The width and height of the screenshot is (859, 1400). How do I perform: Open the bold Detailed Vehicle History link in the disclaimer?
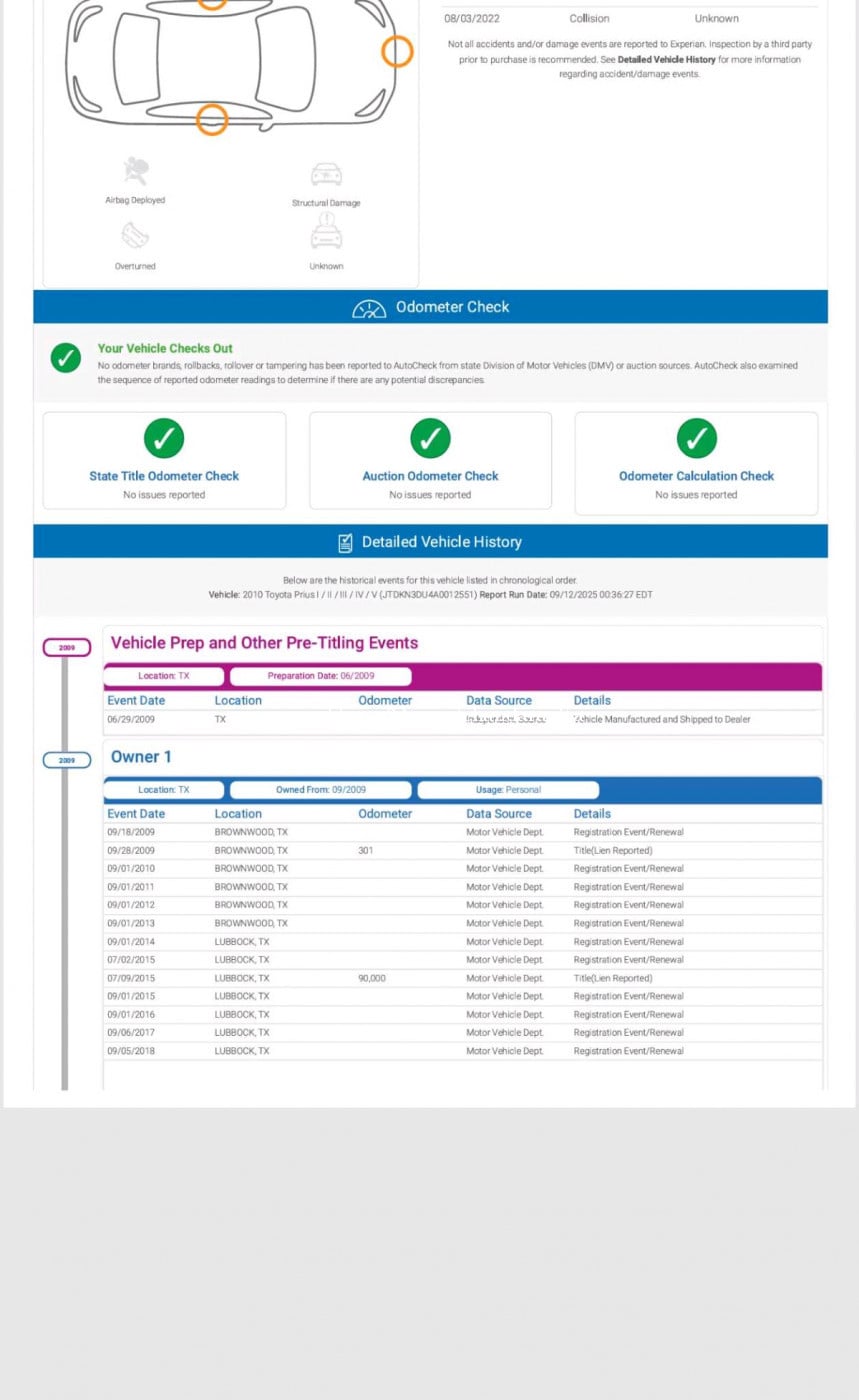[x=666, y=60]
